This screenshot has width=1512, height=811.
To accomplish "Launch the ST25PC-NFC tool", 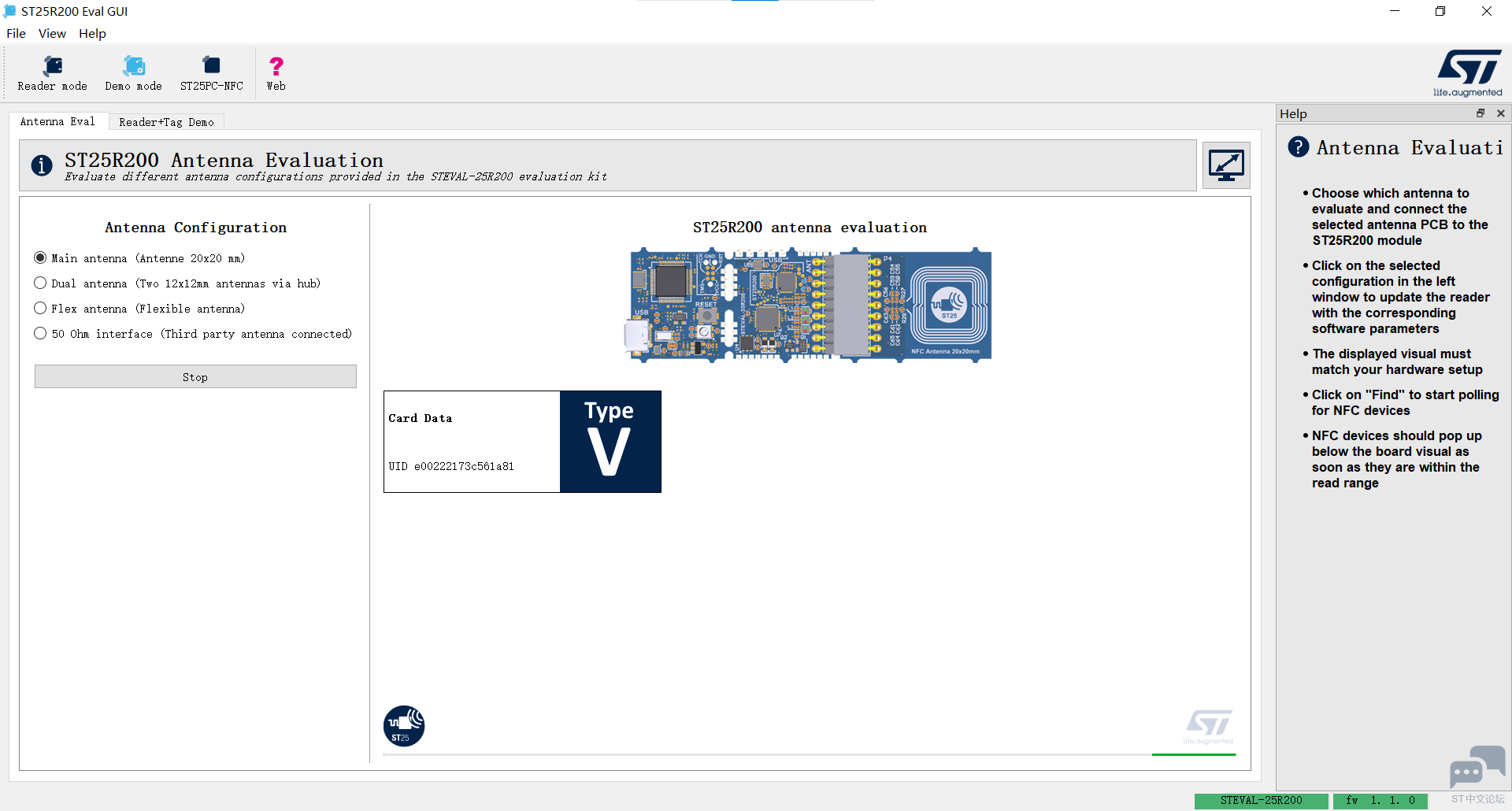I will [212, 73].
